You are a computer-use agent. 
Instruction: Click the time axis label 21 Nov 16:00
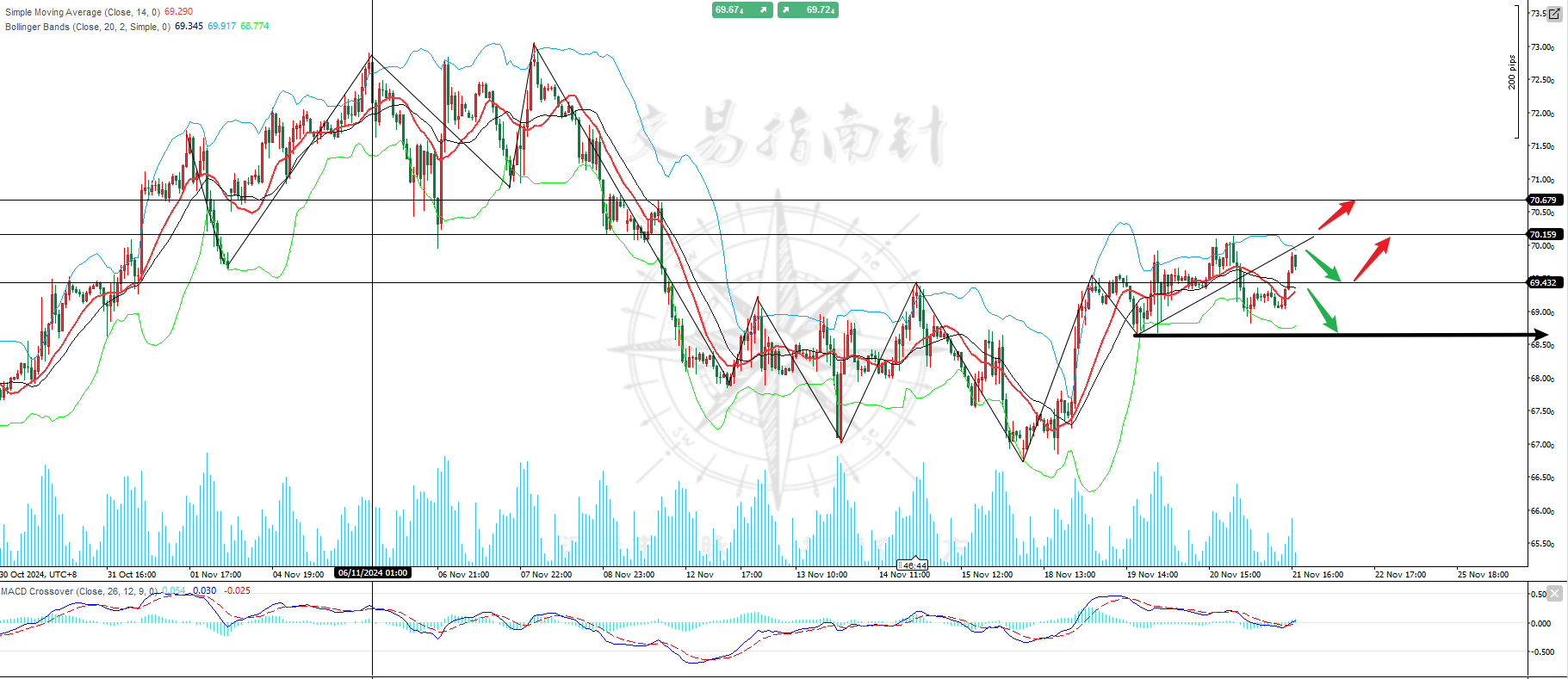coord(1317,574)
